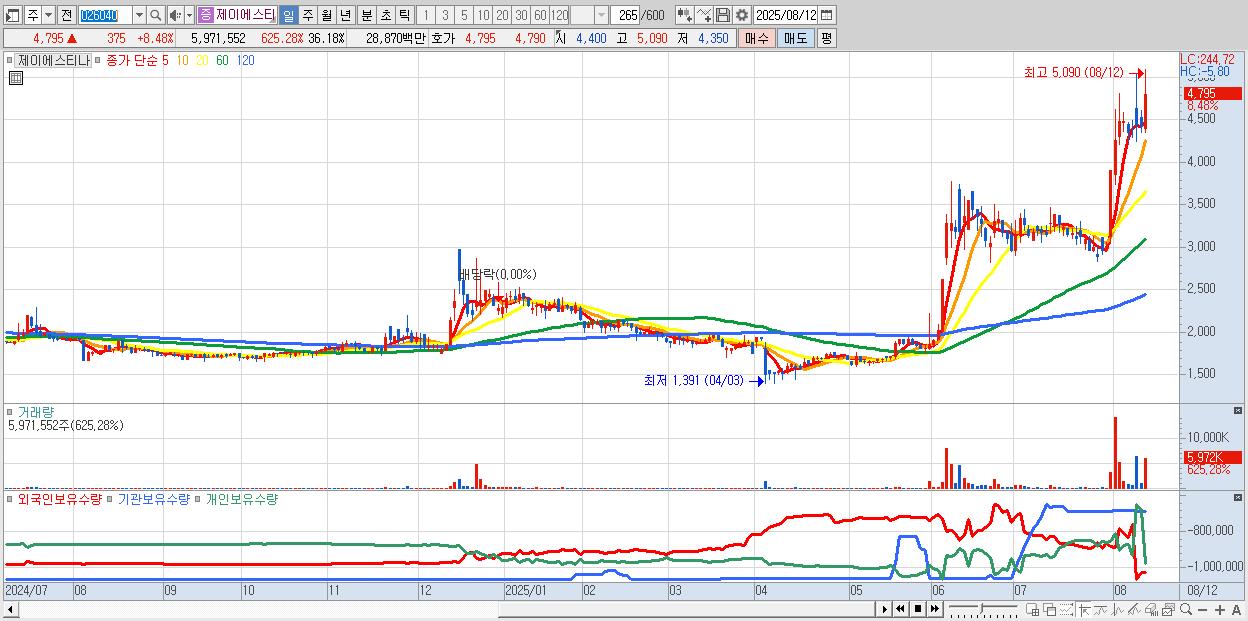Click the zigzag chart tool icon
Screen dimensions: 1248x621
pyautogui.click(x=1118, y=610)
